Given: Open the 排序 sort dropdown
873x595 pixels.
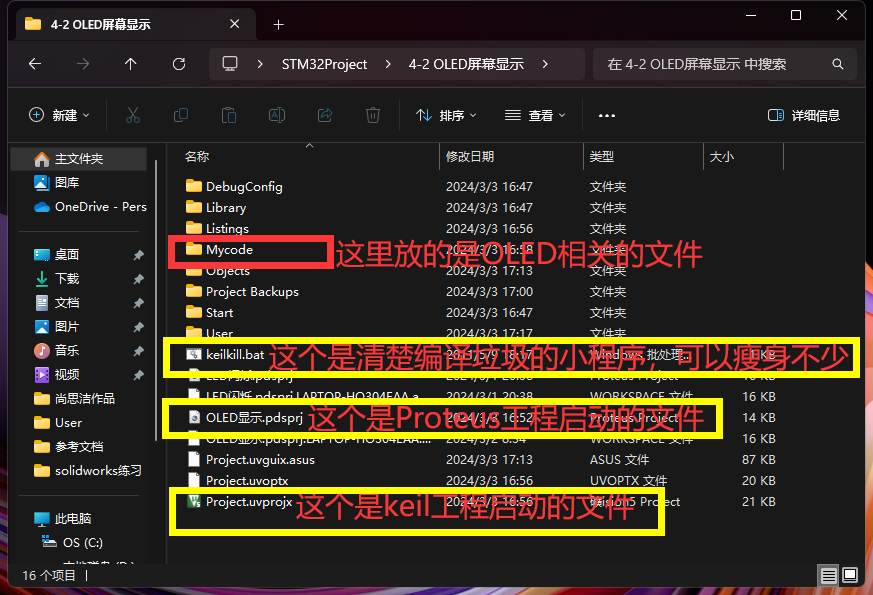Looking at the screenshot, I should [x=446, y=115].
